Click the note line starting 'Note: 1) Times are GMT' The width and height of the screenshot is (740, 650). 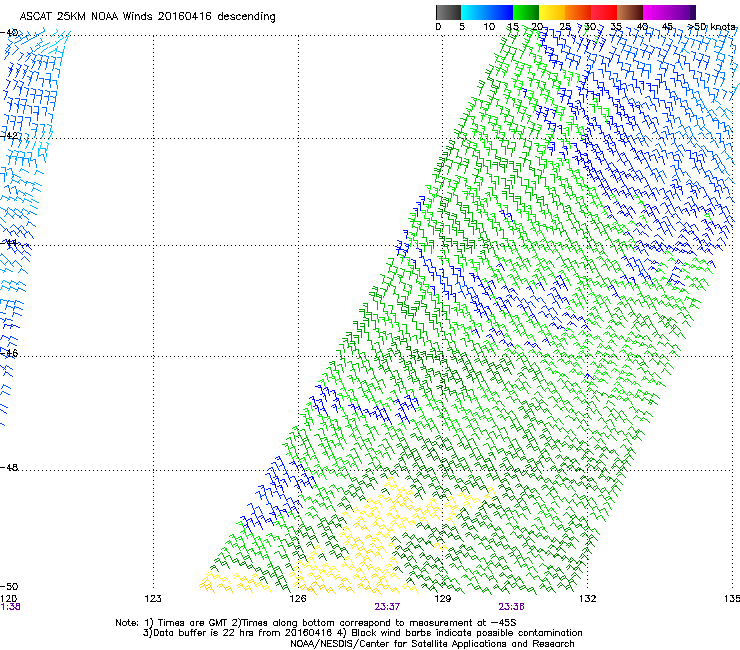316,623
